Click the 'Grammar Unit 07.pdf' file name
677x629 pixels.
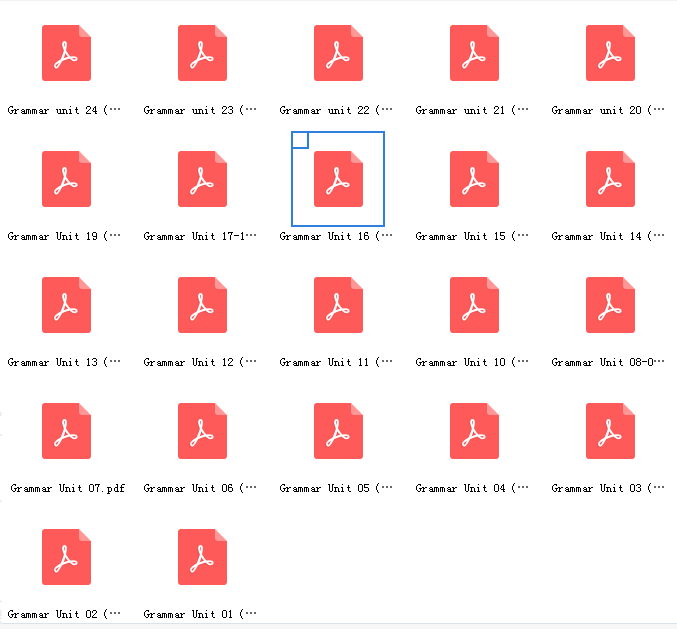point(67,489)
